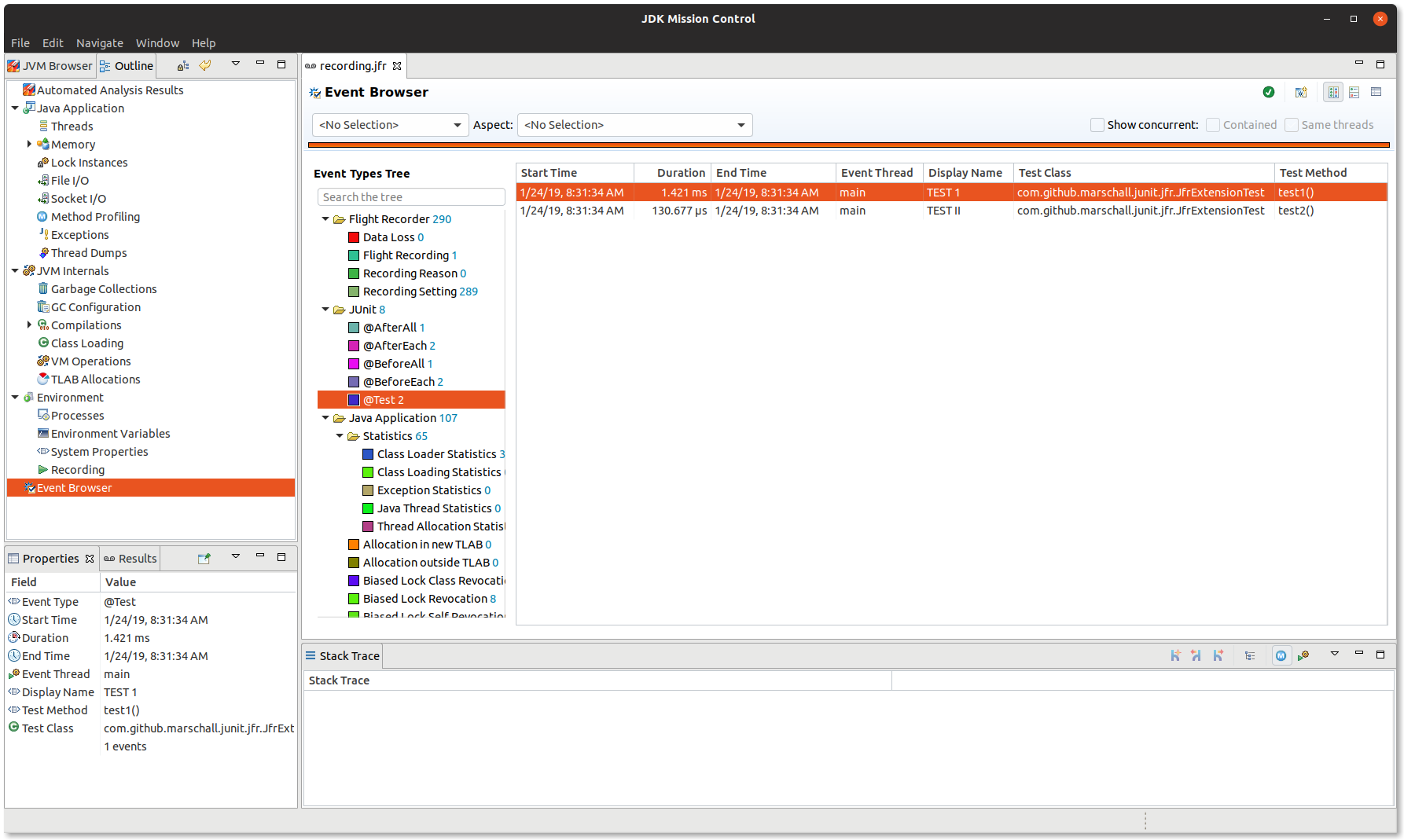This screenshot has width=1404, height=840.
Task: Click the gear settings icon in Stack Trace toolbar
Action: click(1303, 655)
